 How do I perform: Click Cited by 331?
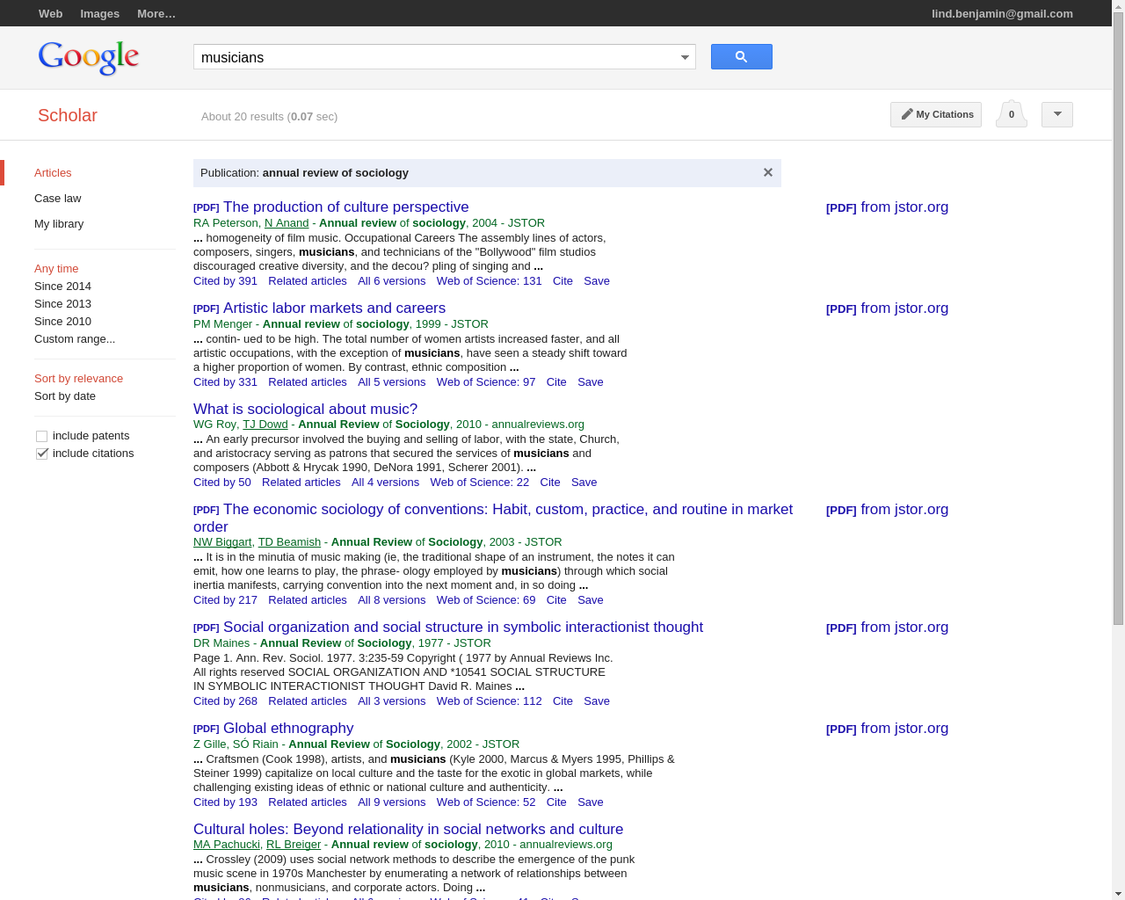(225, 382)
